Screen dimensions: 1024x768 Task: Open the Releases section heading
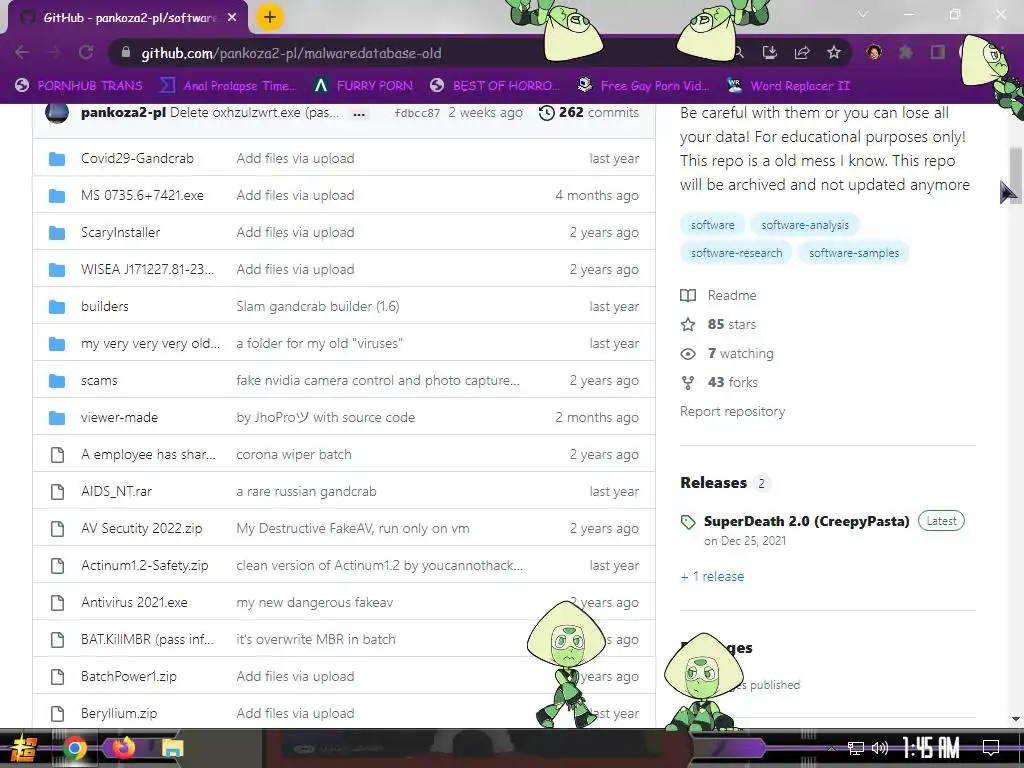point(713,483)
